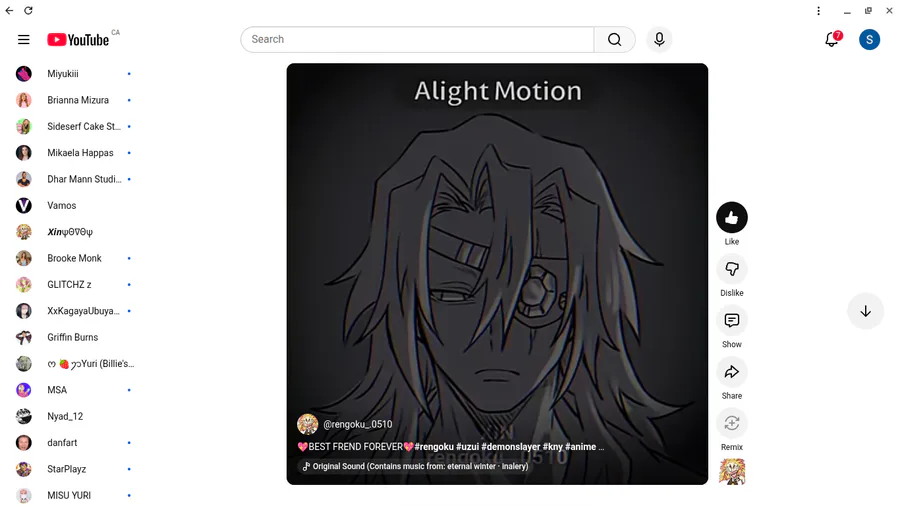Viewport: 900px width, 506px height.
Task: Open the Dhar Mann Studios subscription
Action: coord(75,179)
